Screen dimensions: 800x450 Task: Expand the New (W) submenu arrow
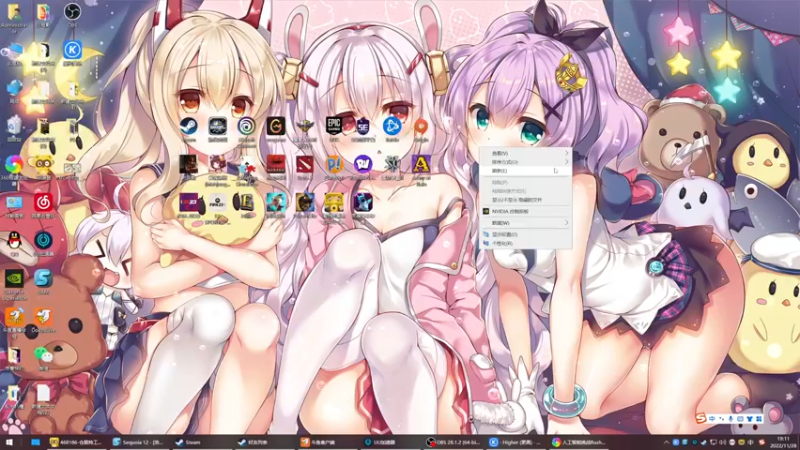tap(566, 223)
